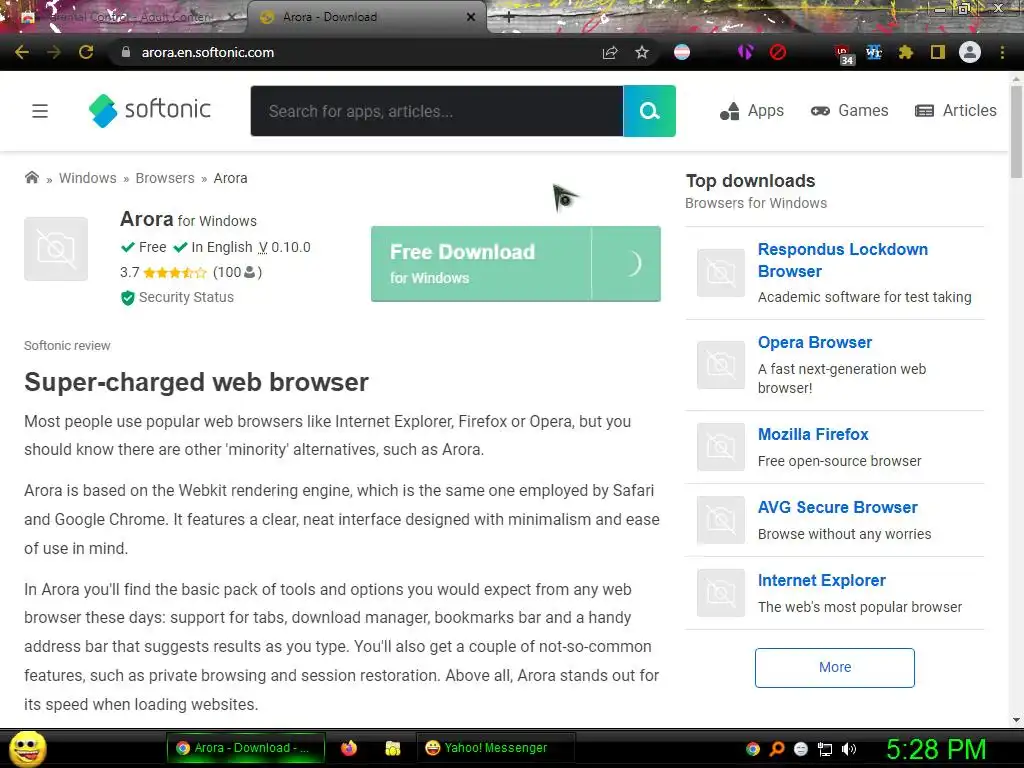1024x768 pixels.
Task: Open the Apps section in Softonic header
Action: tap(752, 111)
